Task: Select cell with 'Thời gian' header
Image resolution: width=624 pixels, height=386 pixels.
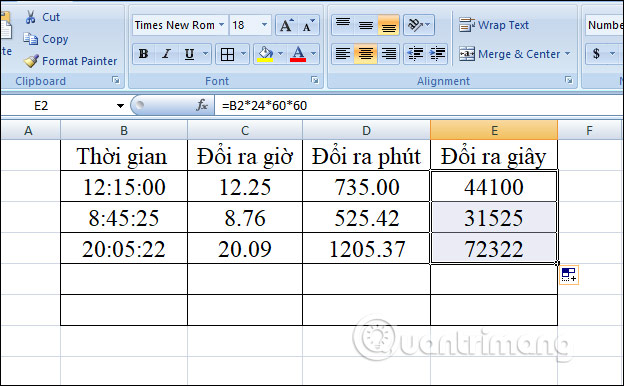Action: [124, 156]
